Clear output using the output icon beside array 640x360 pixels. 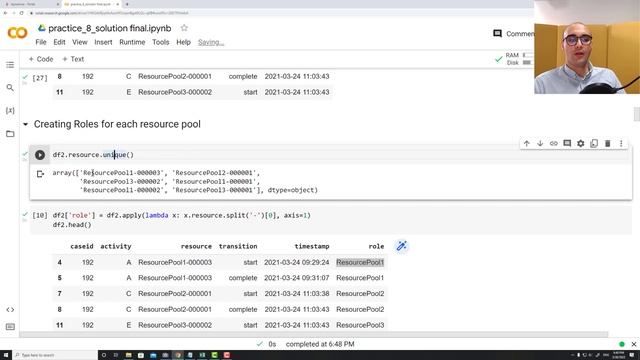point(40,174)
